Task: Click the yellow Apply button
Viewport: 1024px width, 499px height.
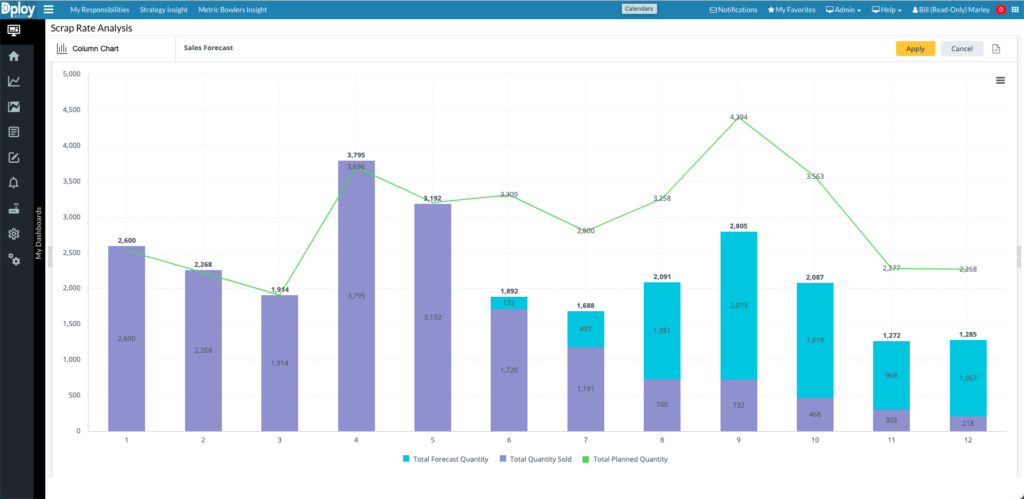Action: point(915,48)
